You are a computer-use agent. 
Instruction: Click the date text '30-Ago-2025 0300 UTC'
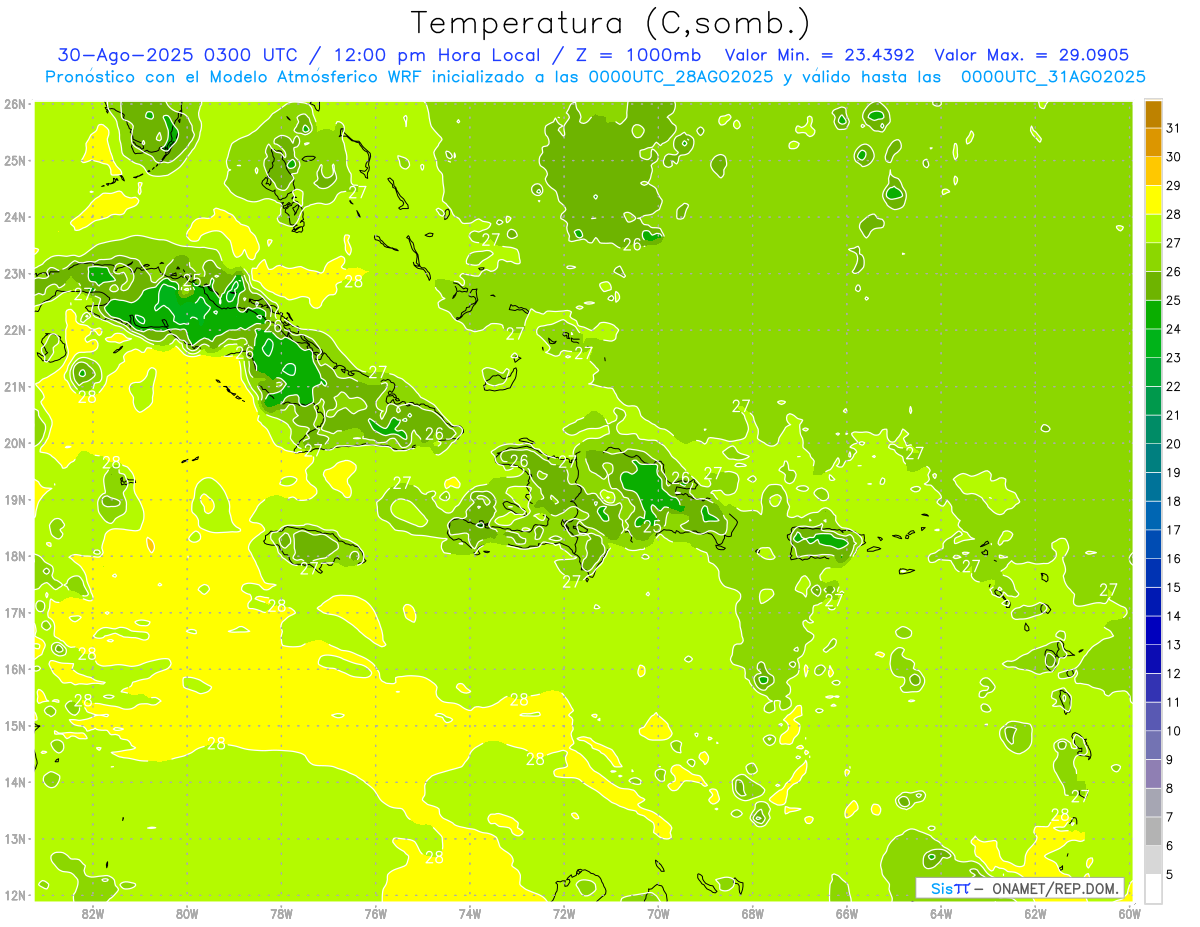pyautogui.click(x=181, y=55)
